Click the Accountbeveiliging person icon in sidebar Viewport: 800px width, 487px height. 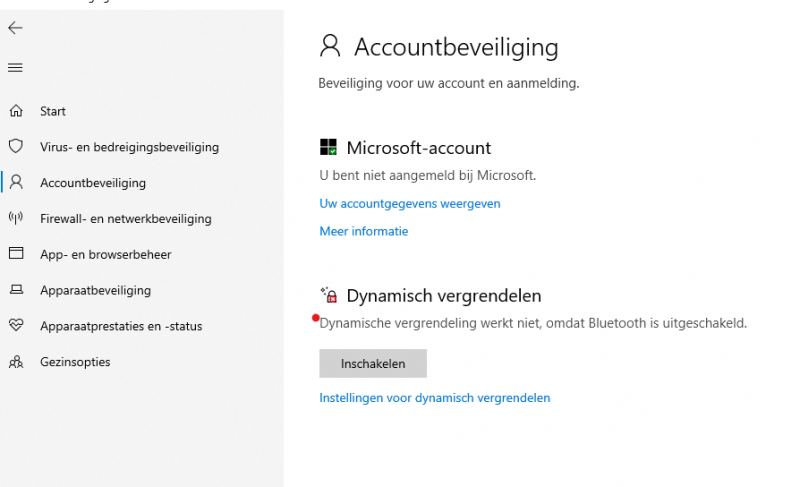pyautogui.click(x=15, y=183)
